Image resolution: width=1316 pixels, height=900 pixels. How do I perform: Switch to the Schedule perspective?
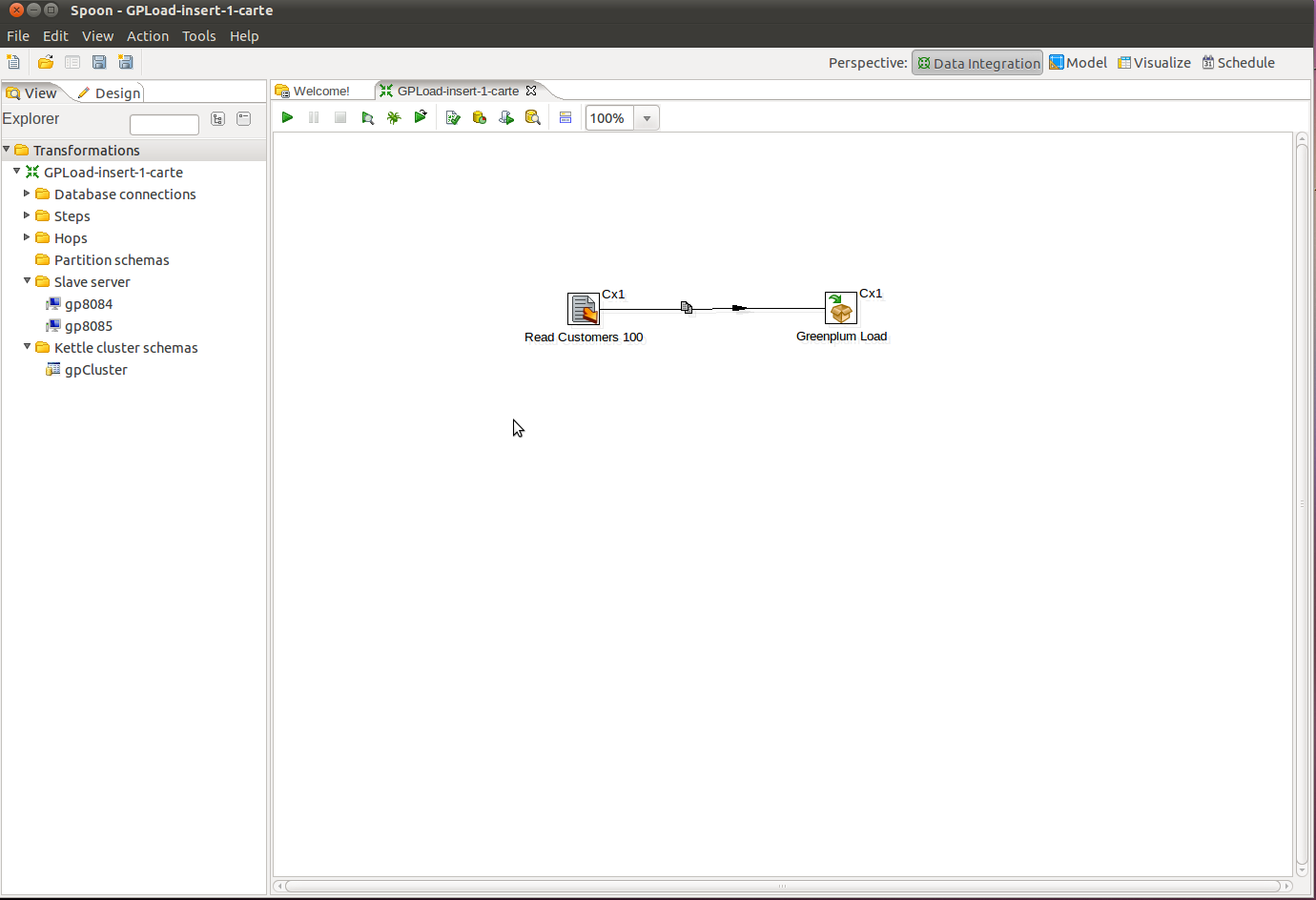[x=1238, y=63]
